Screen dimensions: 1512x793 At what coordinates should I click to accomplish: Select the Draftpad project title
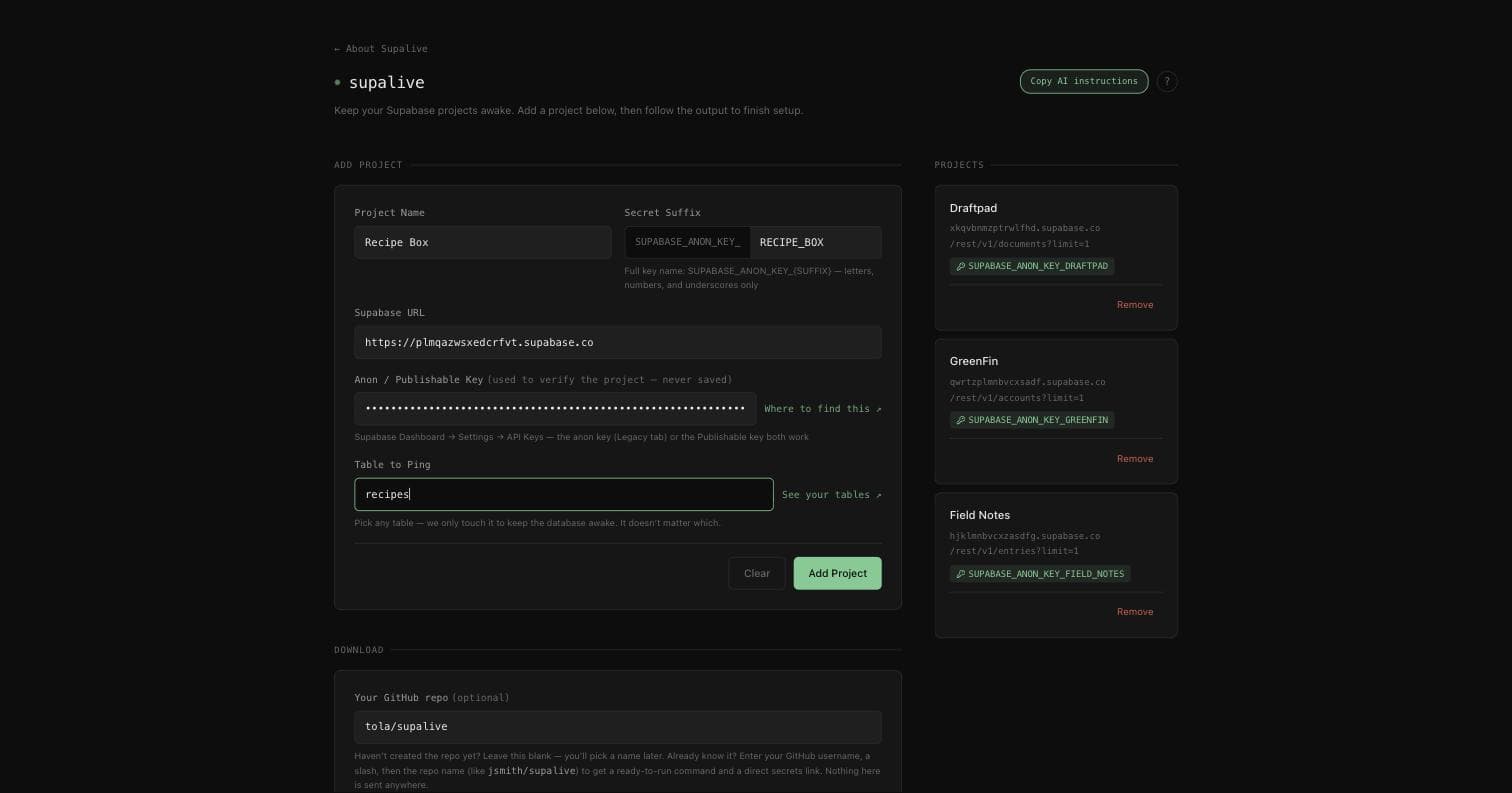point(973,208)
